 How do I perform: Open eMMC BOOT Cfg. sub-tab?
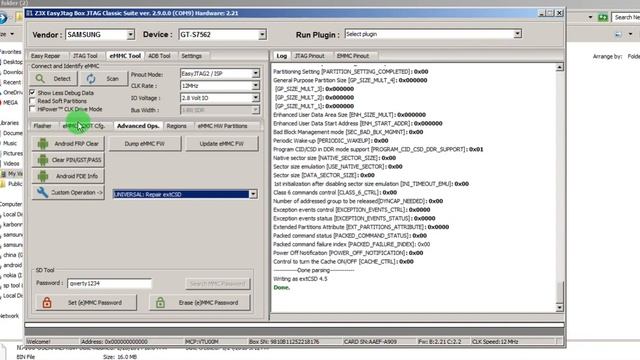(84, 126)
